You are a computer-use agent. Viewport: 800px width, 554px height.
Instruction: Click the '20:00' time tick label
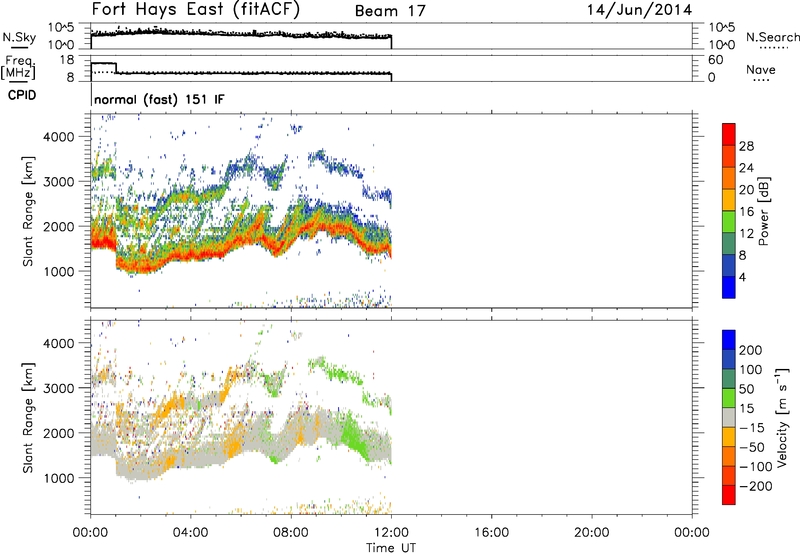(x=591, y=533)
